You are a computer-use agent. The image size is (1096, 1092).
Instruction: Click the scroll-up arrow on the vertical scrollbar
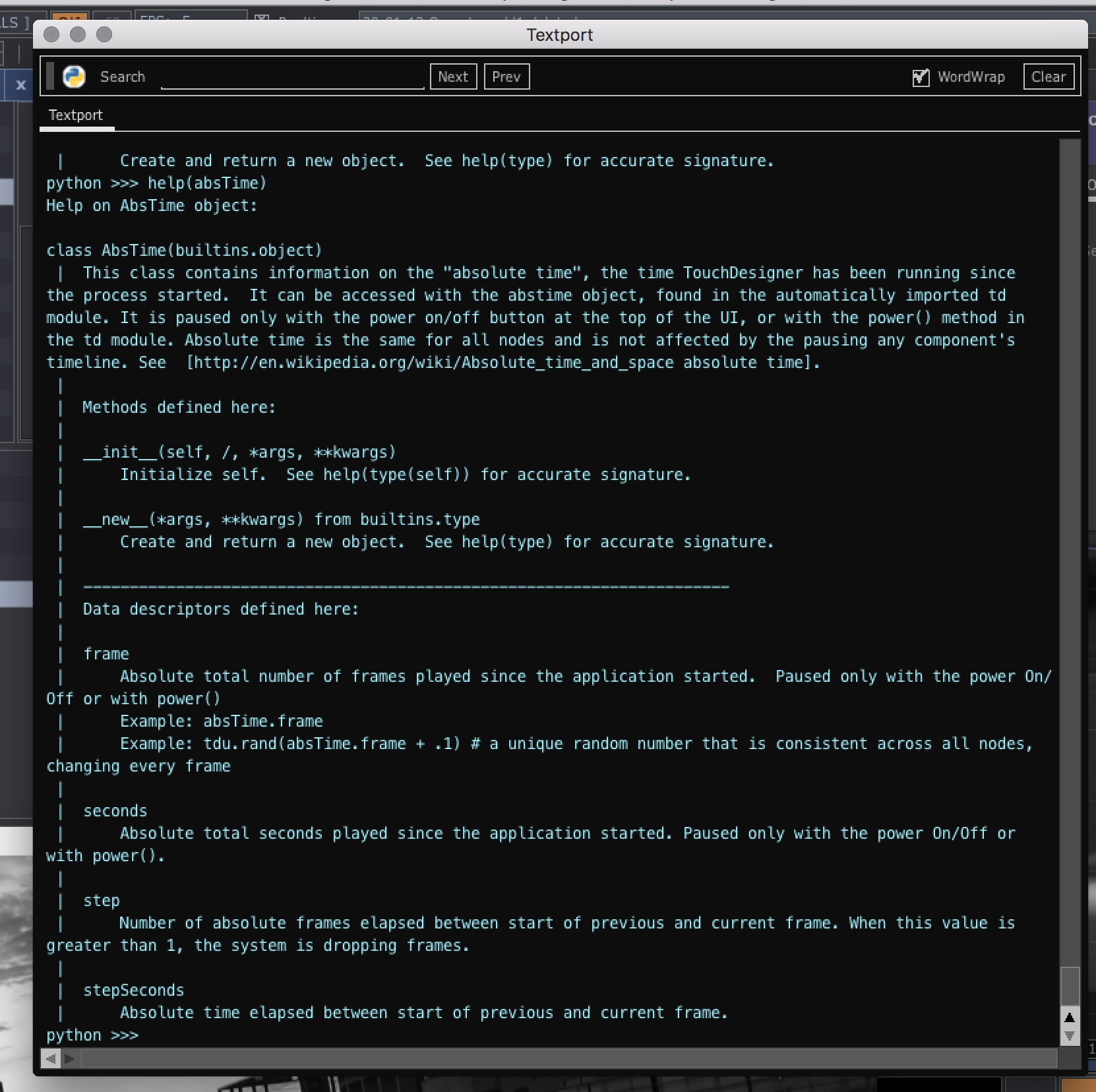[1070, 1017]
